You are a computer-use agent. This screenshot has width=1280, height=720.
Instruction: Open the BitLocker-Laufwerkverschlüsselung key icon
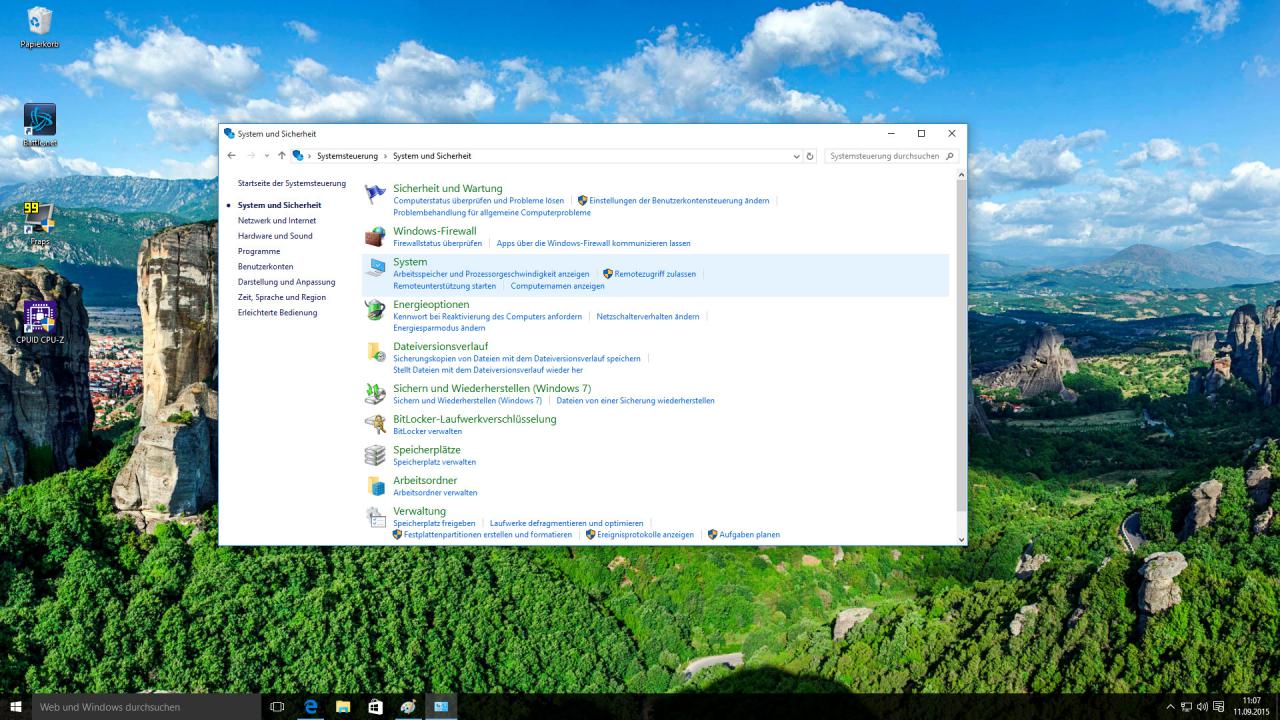tap(375, 424)
